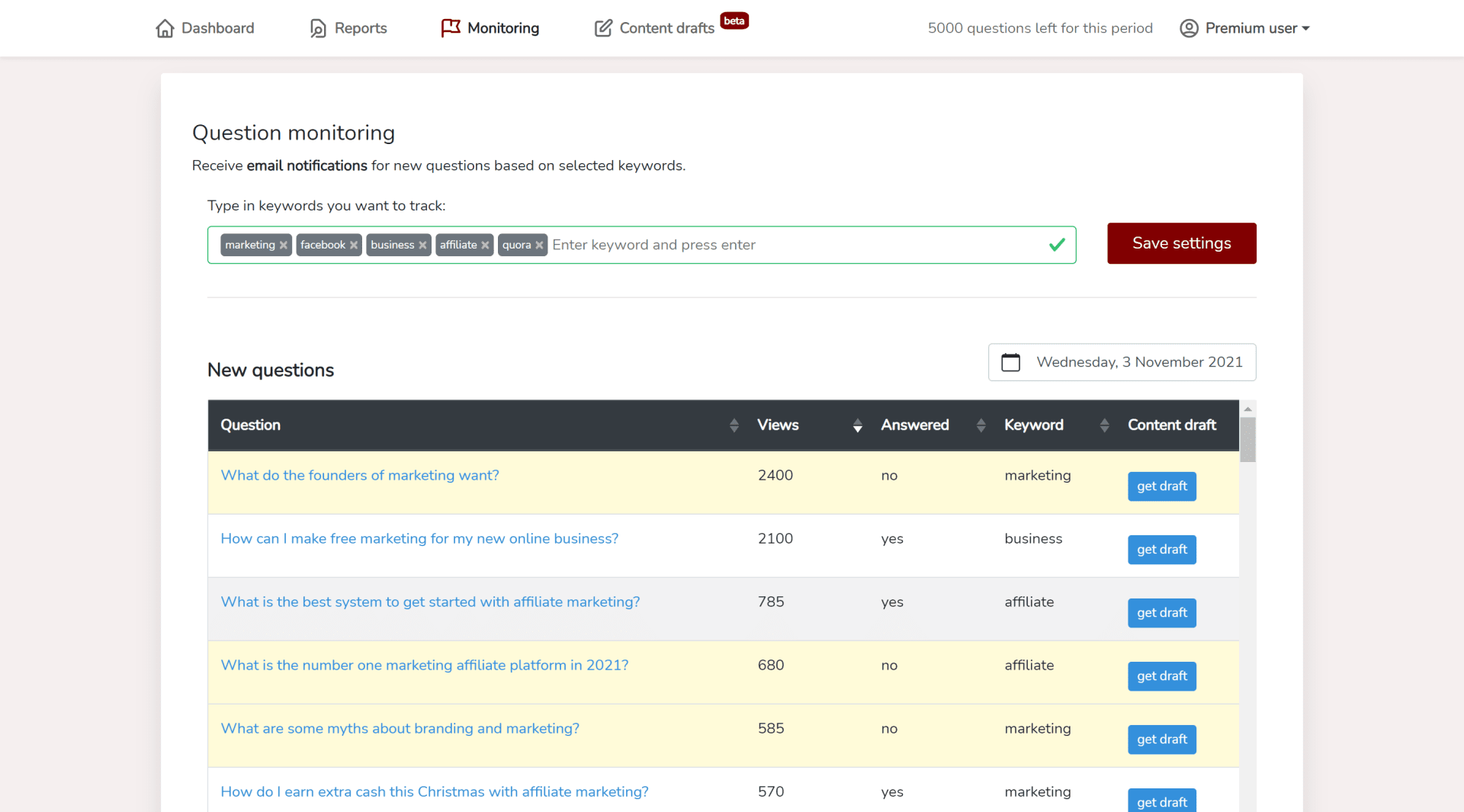1464x812 pixels.
Task: Open question about myths about branding
Action: pyautogui.click(x=400, y=728)
